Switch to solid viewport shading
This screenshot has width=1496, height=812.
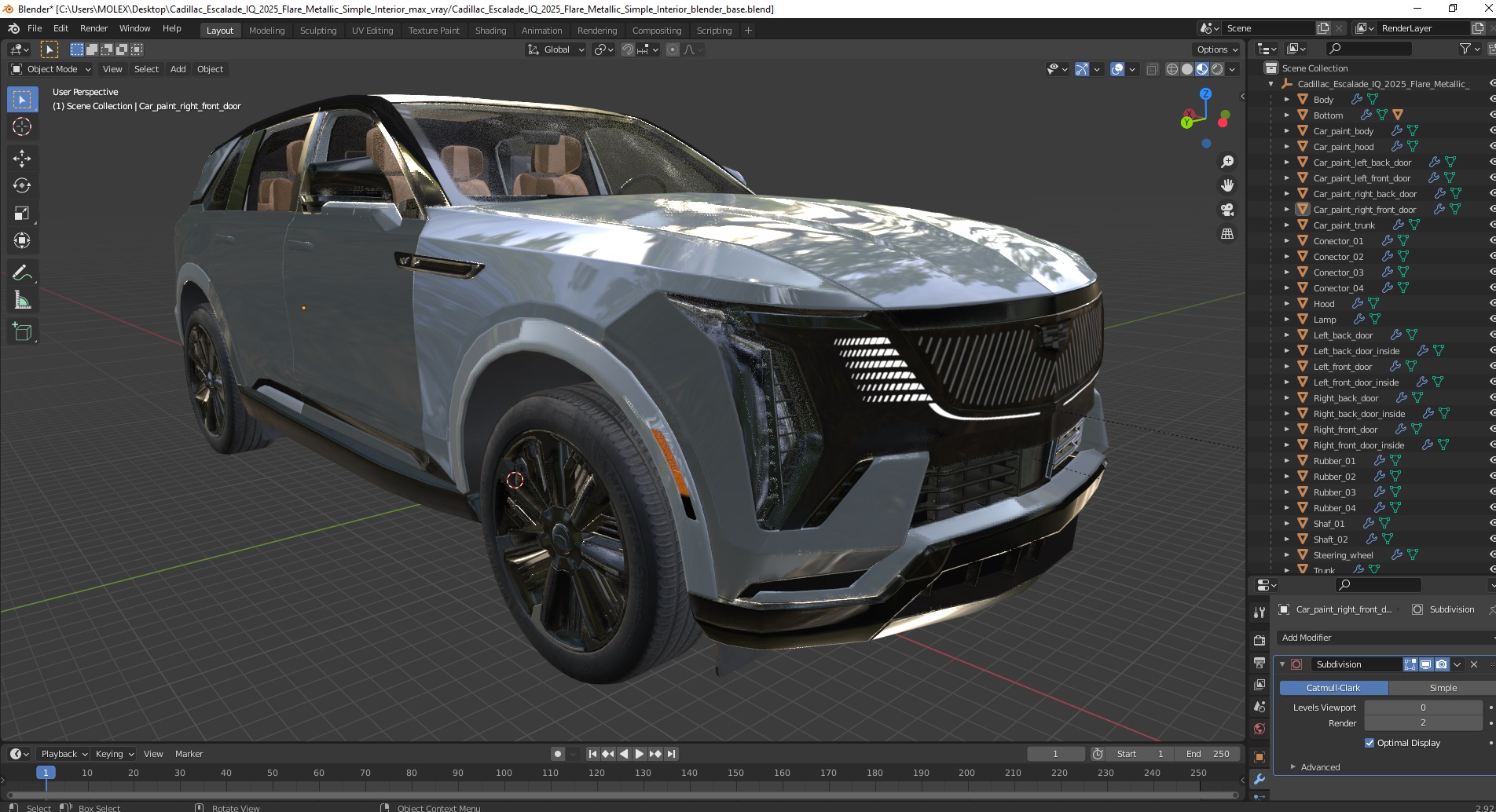(1187, 69)
